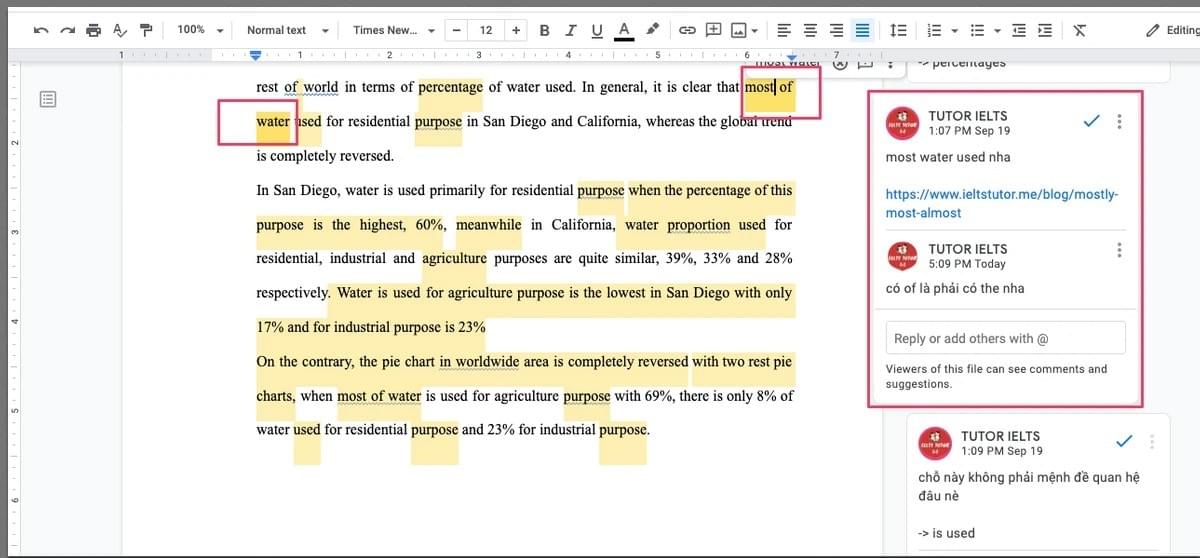
Task: Open more options on 5:09 PM reply
Action: click(x=1119, y=250)
